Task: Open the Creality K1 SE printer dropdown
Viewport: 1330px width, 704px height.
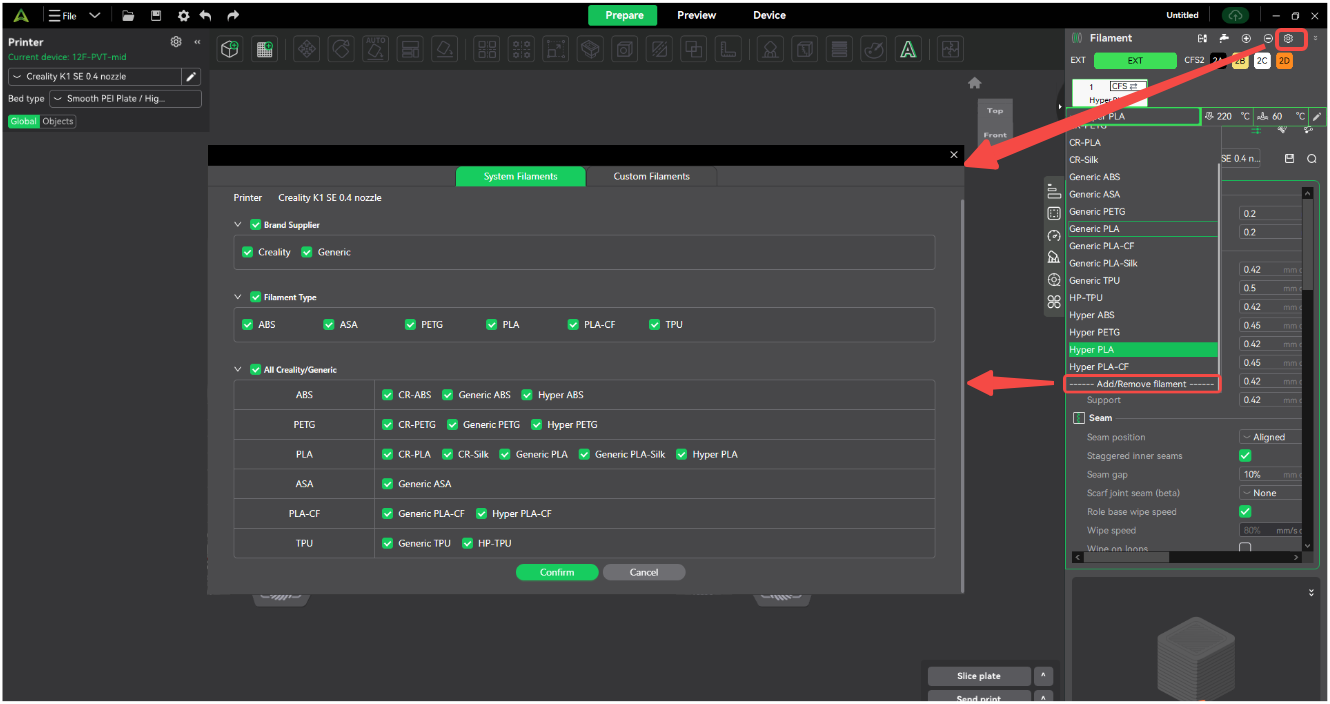Action: tap(95, 76)
